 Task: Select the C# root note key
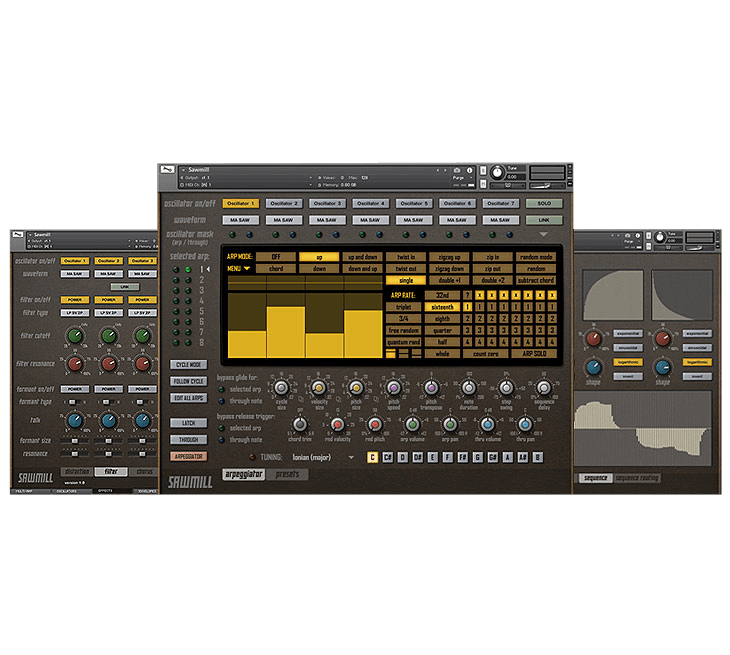point(387,457)
